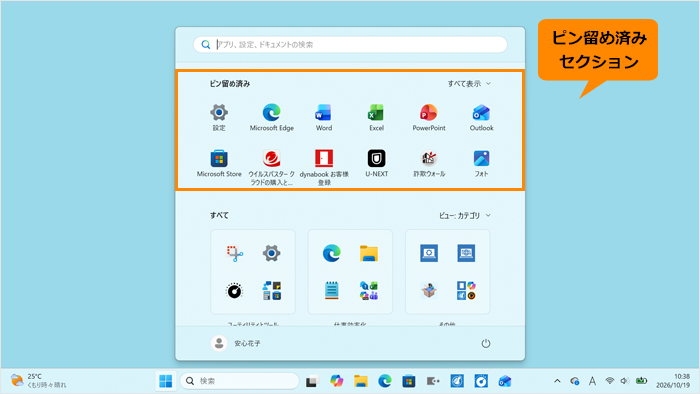700x394 pixels.
Task: Click the battery status tray icon
Action: coord(642,381)
